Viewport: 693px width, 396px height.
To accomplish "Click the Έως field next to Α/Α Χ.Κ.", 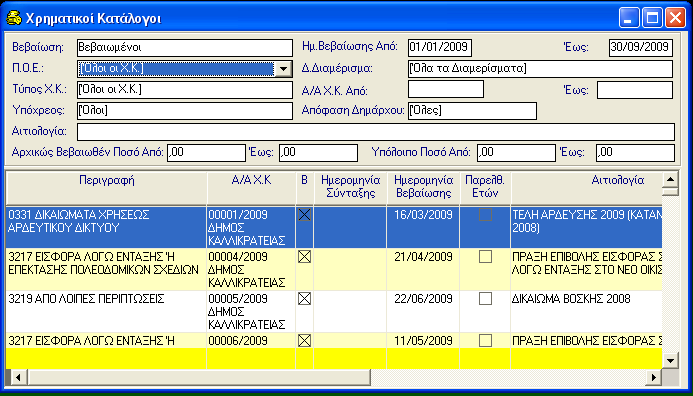I will [635, 90].
